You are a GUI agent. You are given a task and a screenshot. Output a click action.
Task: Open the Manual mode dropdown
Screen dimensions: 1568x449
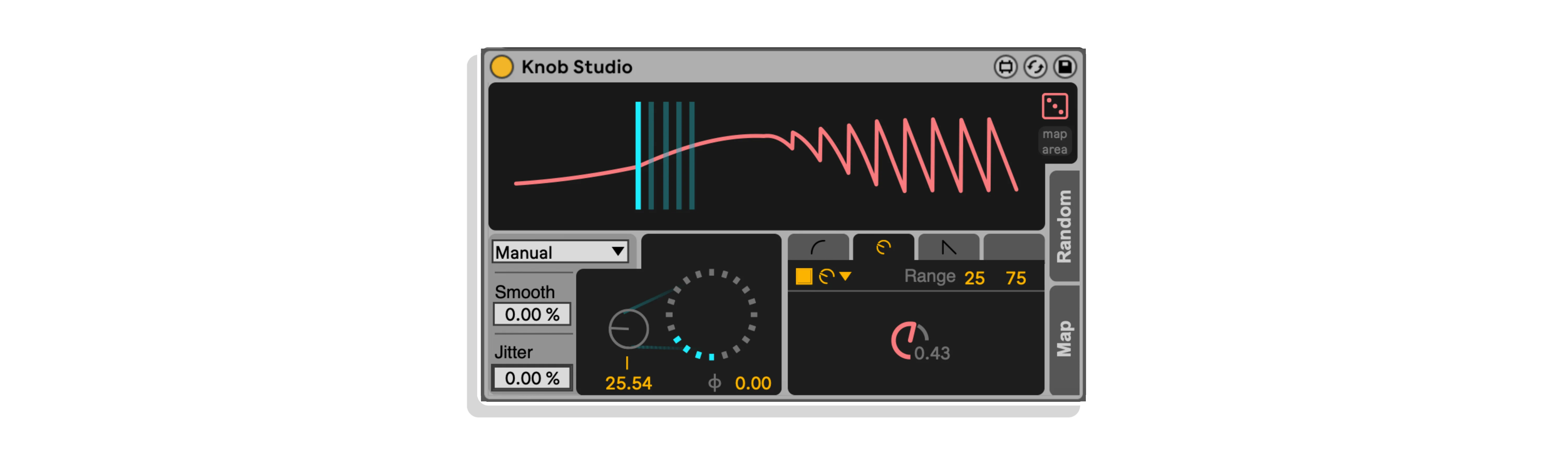(x=560, y=252)
